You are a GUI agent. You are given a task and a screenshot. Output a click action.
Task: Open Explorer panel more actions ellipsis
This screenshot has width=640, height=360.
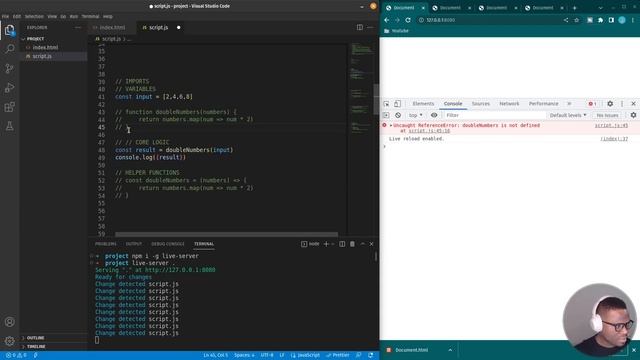tap(78, 27)
